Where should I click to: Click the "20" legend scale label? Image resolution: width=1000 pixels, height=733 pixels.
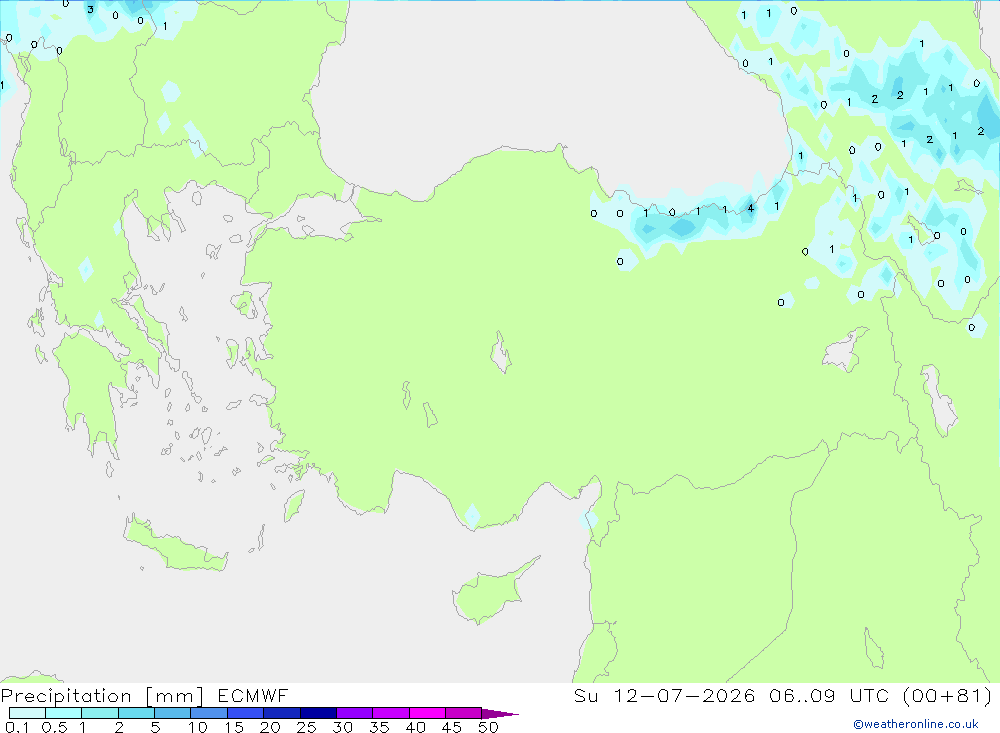(x=270, y=727)
